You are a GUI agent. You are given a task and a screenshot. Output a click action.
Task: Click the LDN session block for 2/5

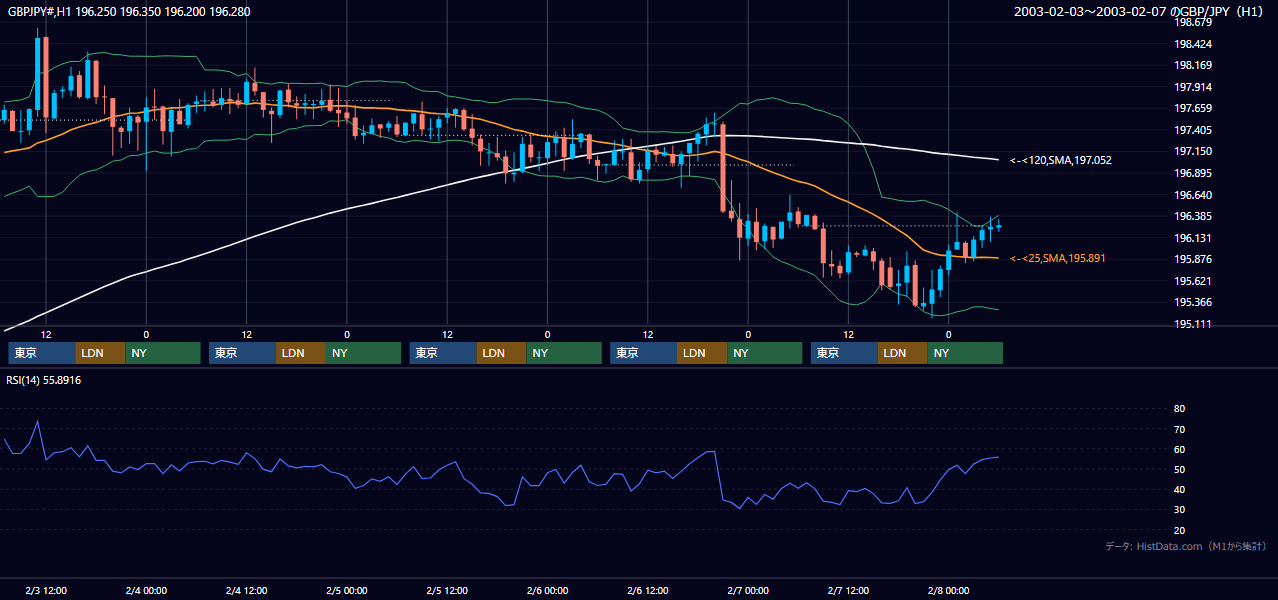point(502,353)
